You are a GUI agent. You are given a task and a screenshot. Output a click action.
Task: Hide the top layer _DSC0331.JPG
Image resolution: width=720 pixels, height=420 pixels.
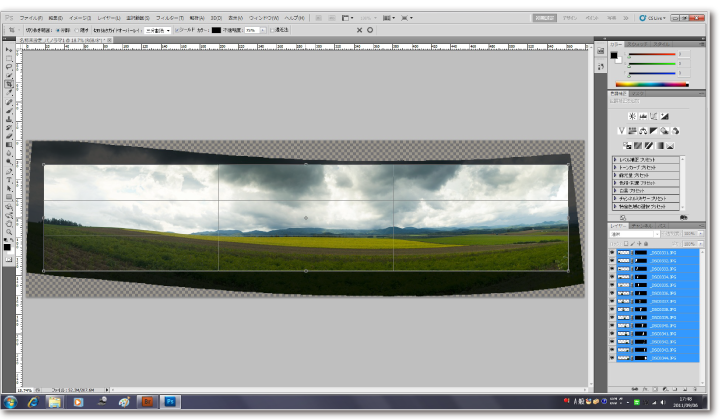tap(612, 254)
